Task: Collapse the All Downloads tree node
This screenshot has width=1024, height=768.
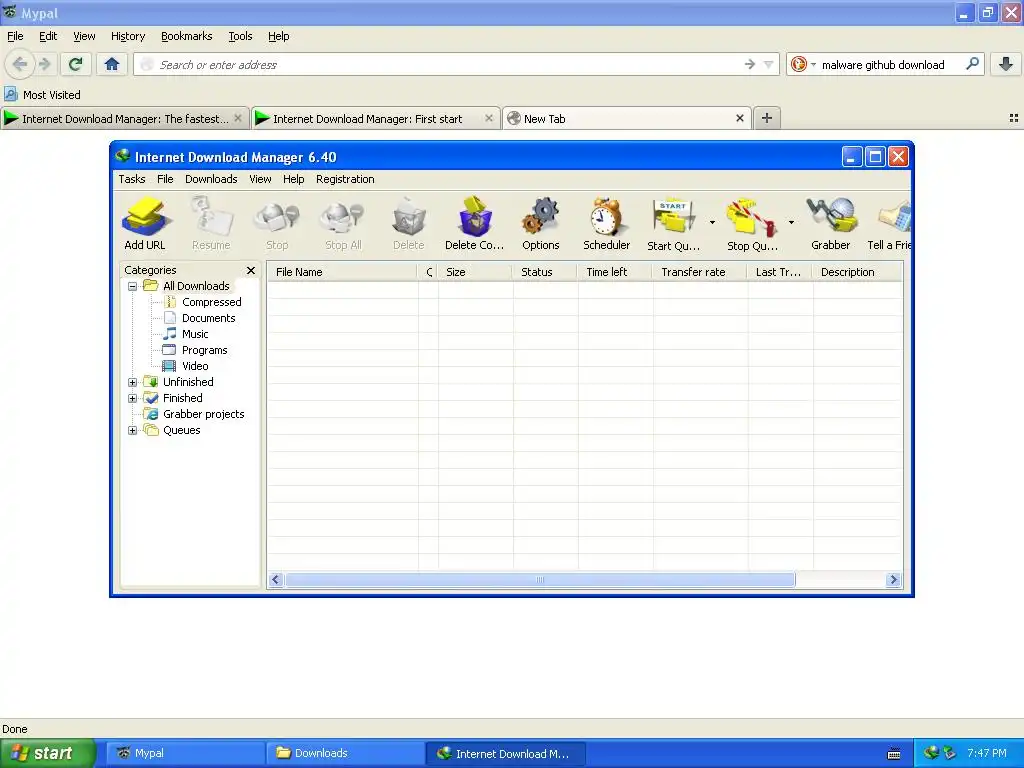Action: coord(133,286)
